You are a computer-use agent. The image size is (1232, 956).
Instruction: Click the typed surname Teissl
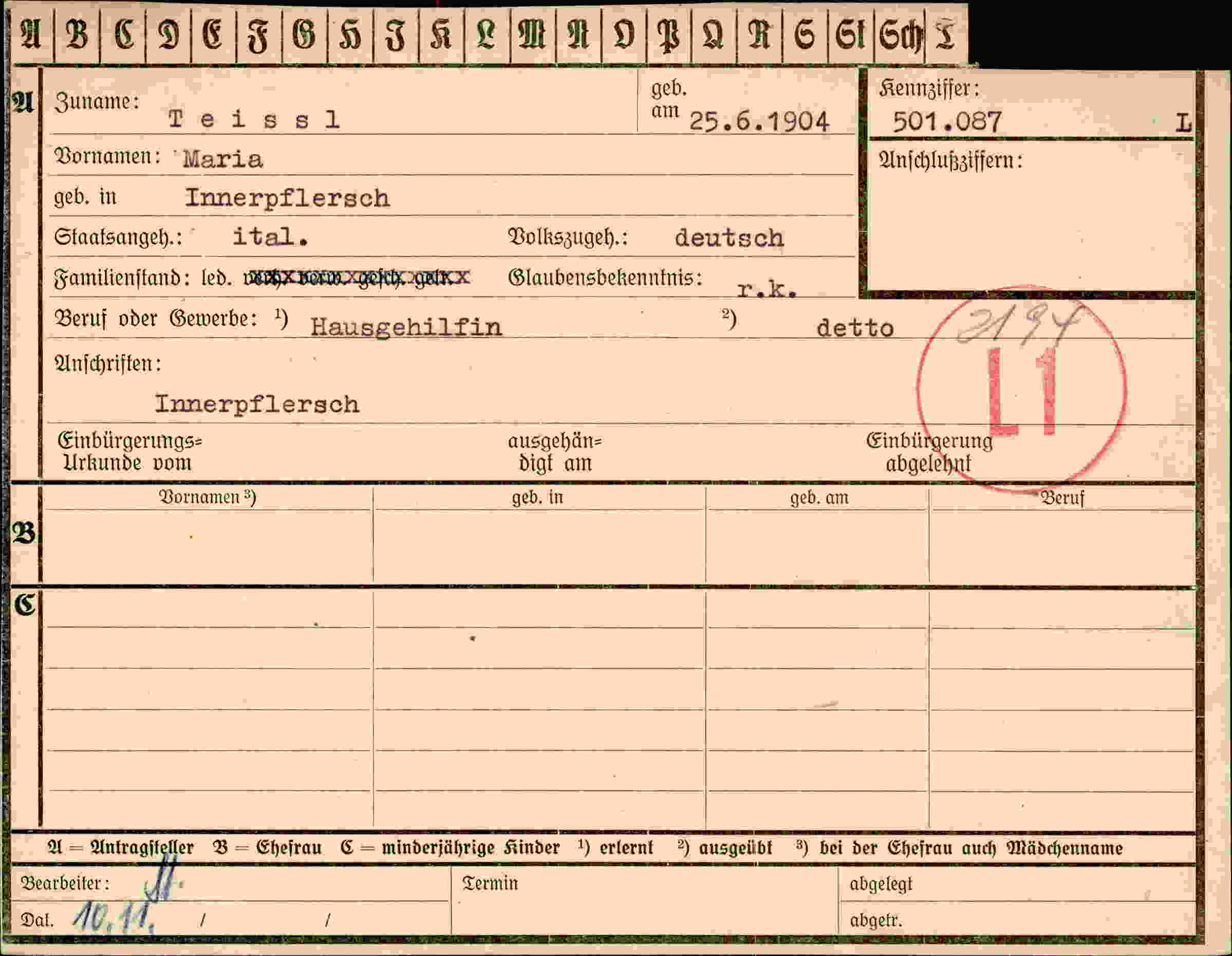254,119
